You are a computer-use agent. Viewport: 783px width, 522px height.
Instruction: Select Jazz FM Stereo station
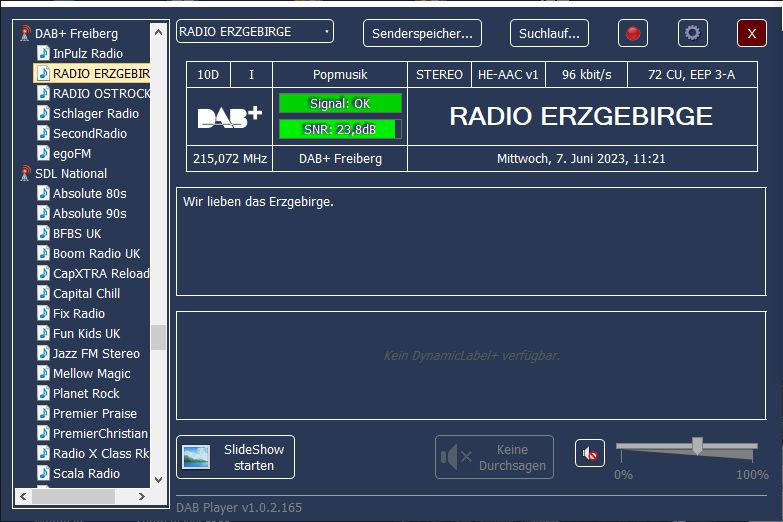pos(96,353)
